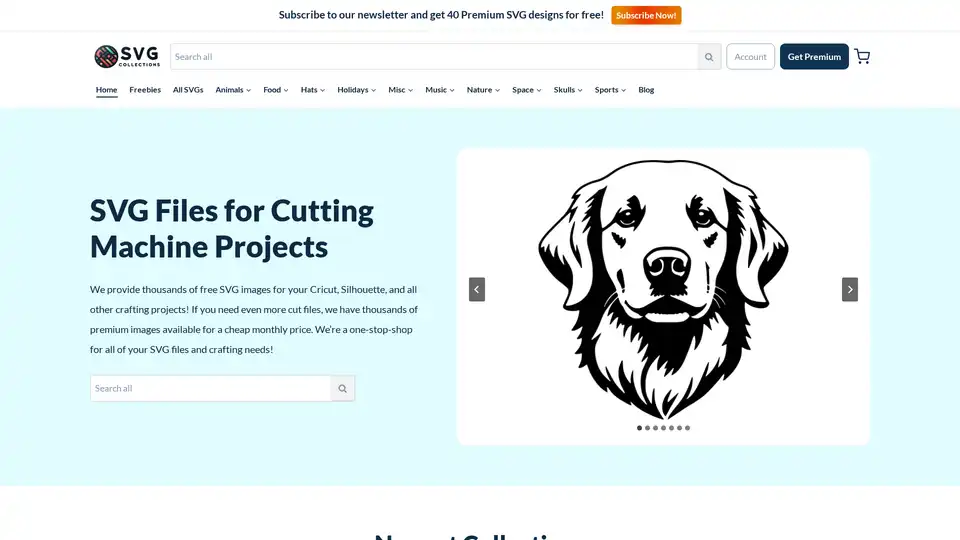
Task: Expand the Animals dropdown menu
Action: pyautogui.click(x=233, y=89)
